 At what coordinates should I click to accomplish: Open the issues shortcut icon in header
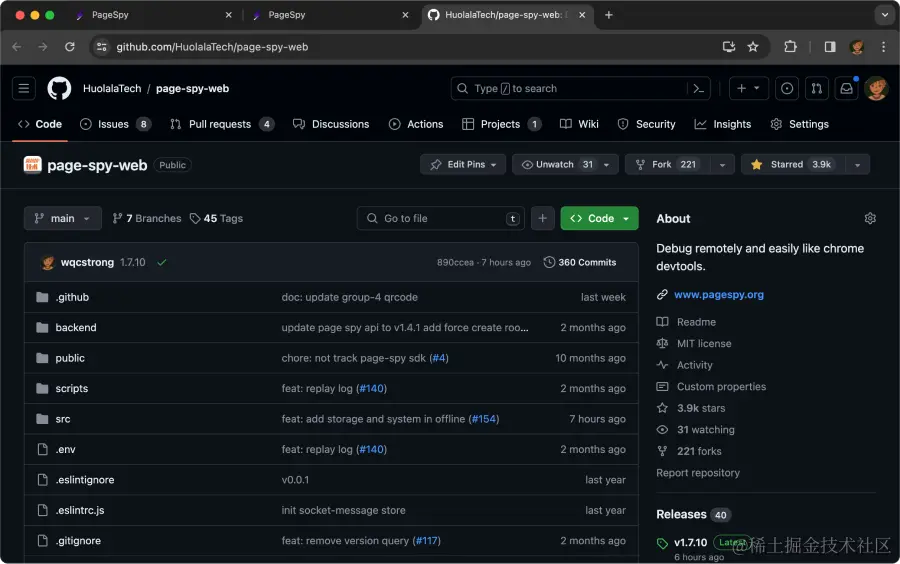787,88
